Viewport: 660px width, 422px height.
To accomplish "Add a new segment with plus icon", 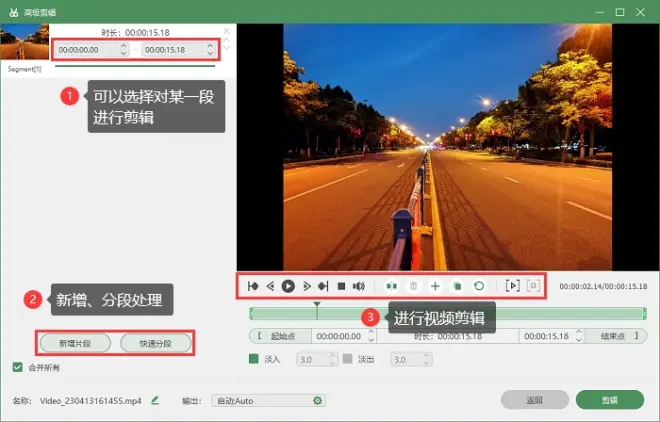I will point(435,286).
